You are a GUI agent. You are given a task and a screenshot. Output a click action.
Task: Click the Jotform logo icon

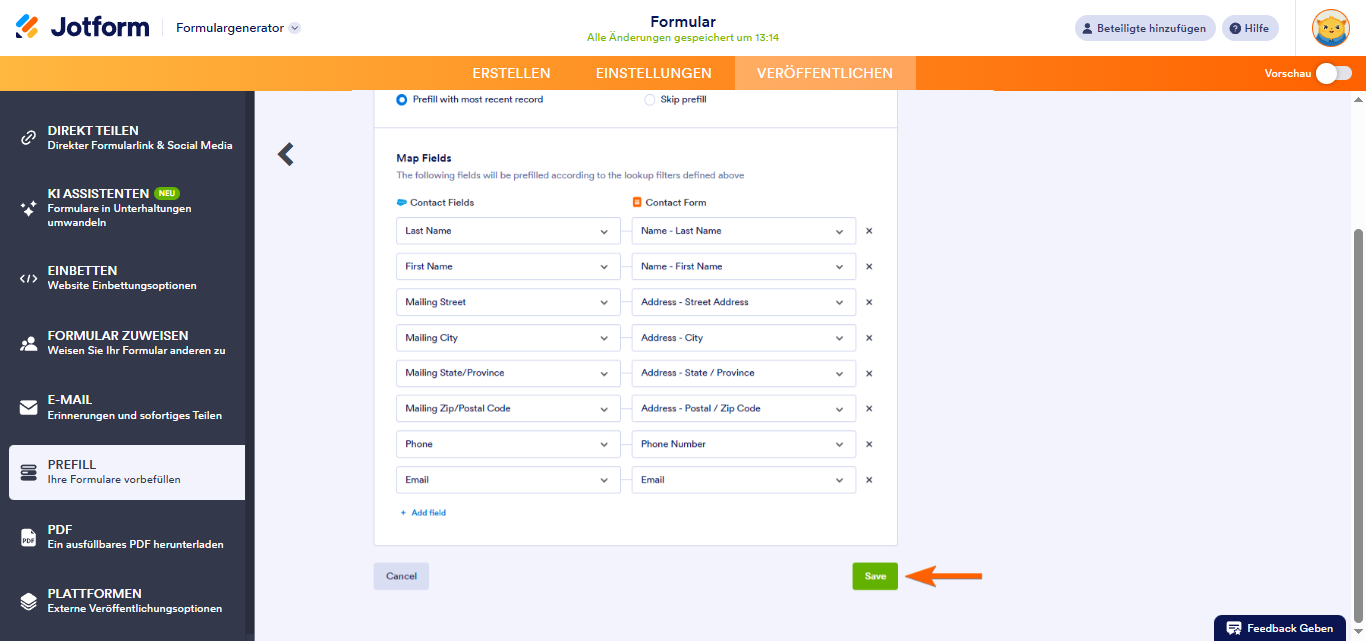coord(28,27)
